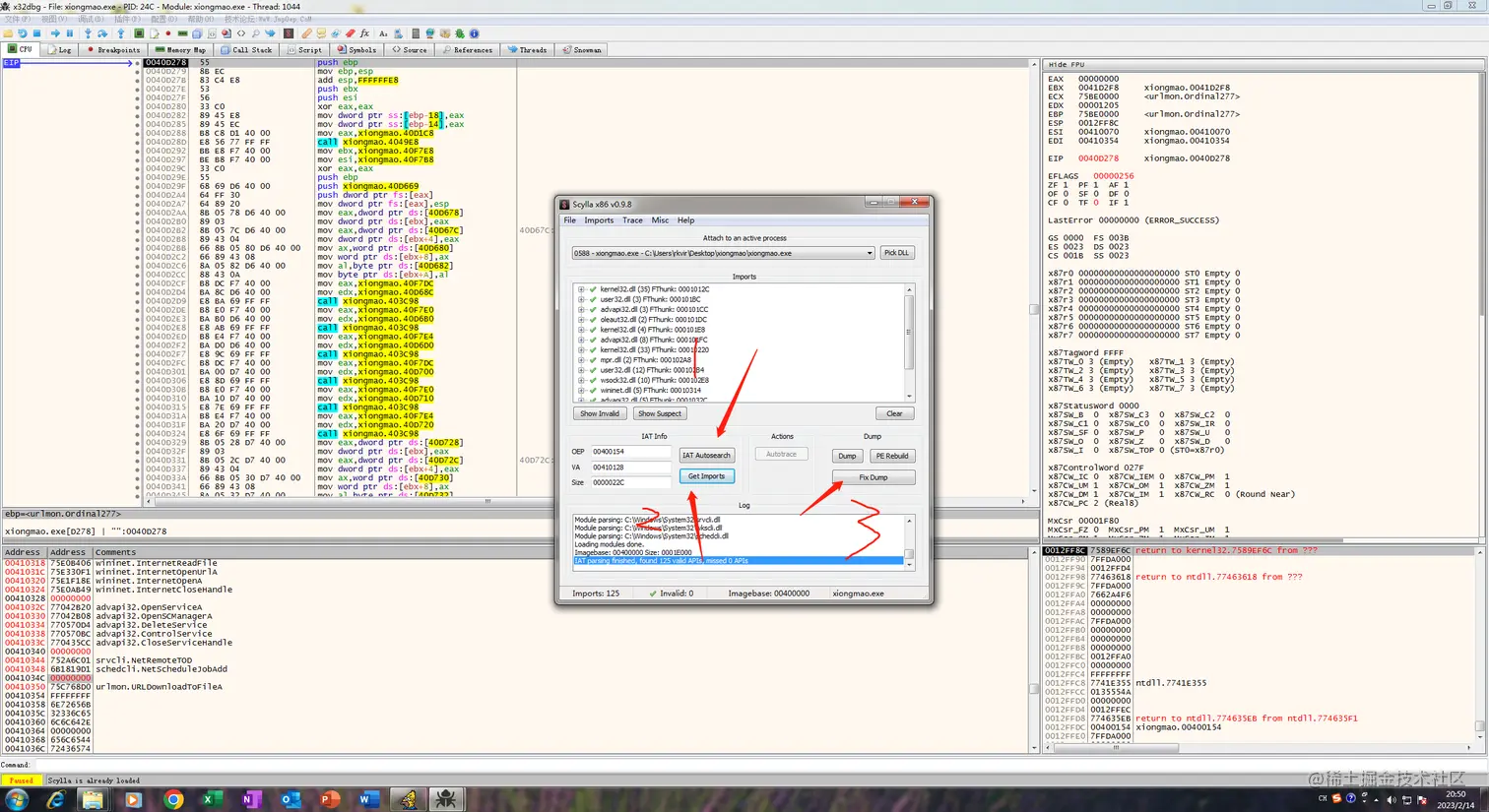Click the VA input field
Image resolution: width=1489 pixels, height=812 pixels.
point(630,468)
